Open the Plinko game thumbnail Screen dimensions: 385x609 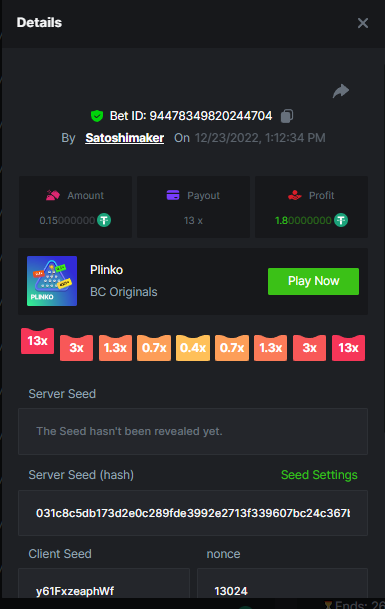click(x=52, y=281)
